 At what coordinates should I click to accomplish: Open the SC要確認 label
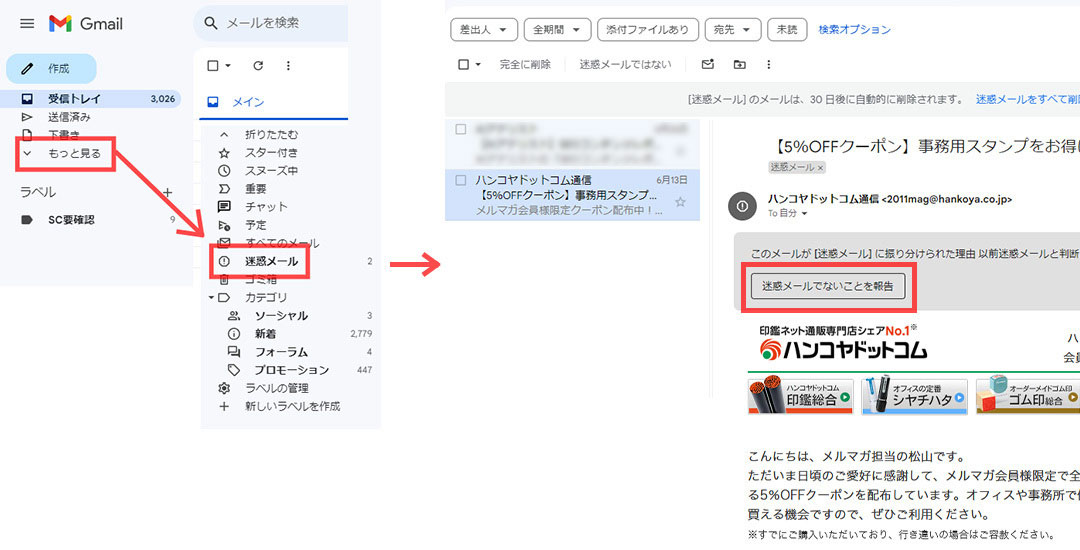coord(71,220)
